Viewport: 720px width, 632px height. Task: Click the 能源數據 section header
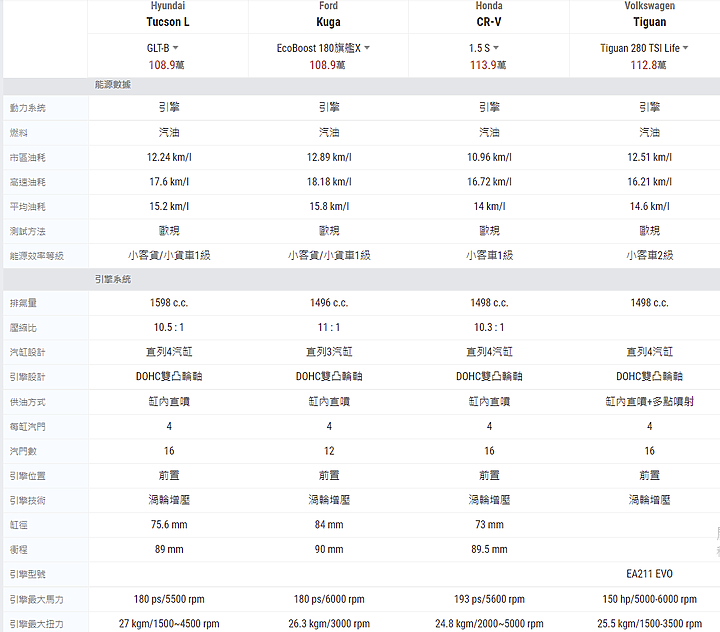[113, 85]
